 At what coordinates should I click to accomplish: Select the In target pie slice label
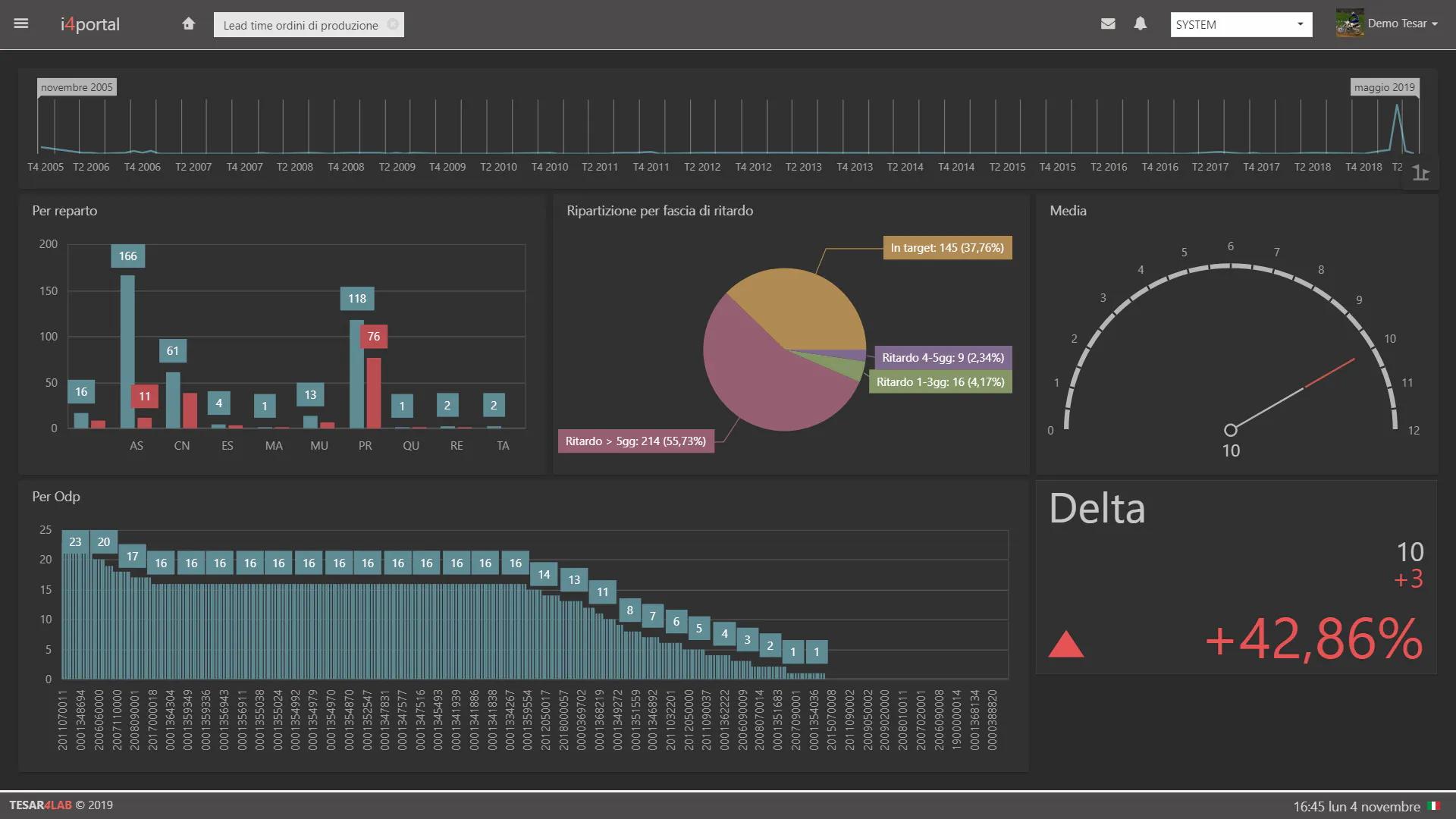tap(946, 248)
